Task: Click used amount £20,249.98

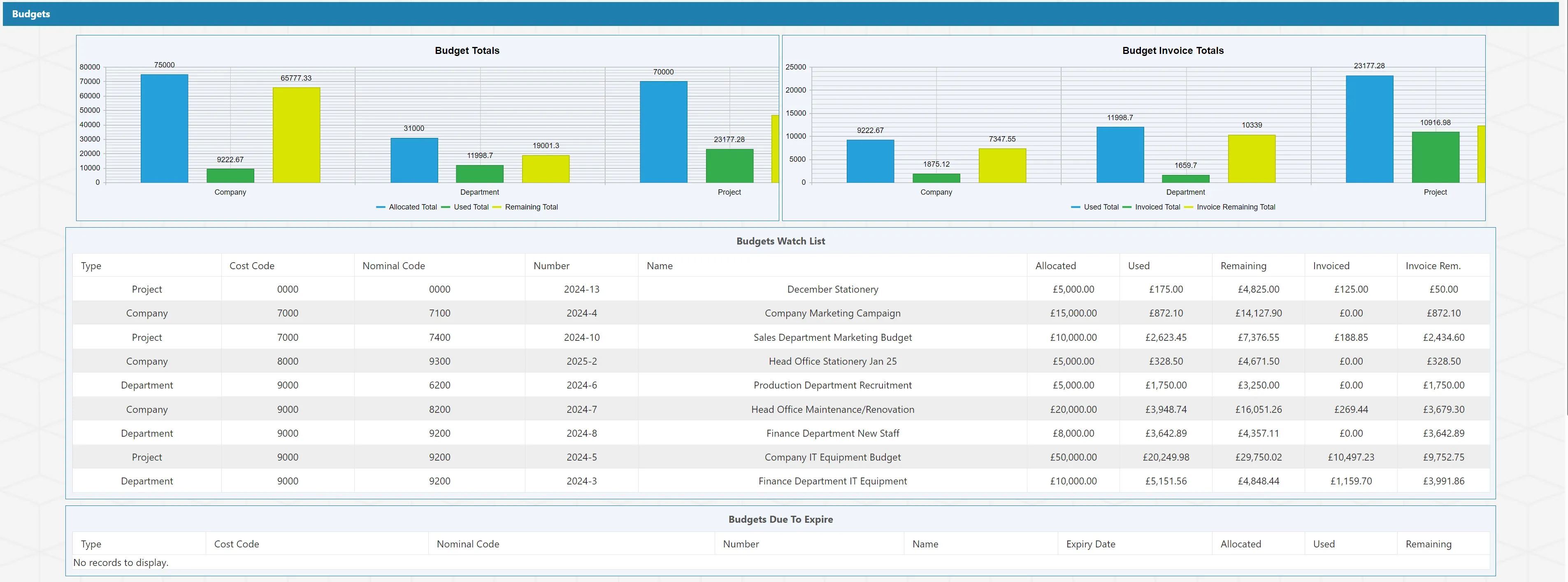Action: (1166, 457)
